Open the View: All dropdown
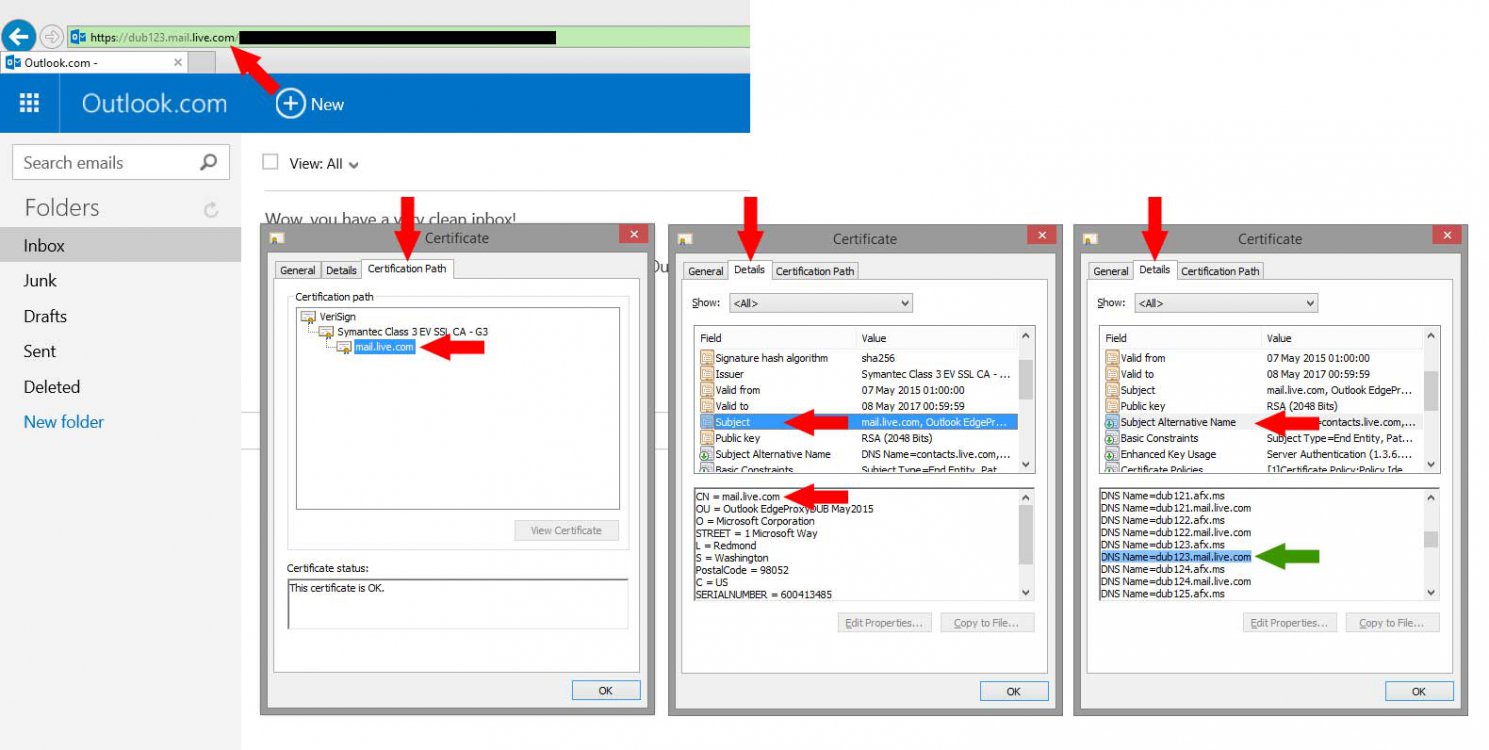Screen dimensions: 1489x750 (324, 164)
